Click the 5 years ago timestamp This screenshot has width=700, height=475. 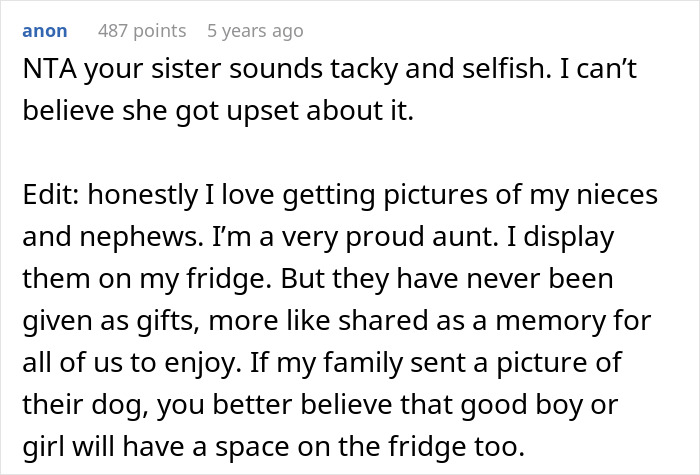point(254,32)
